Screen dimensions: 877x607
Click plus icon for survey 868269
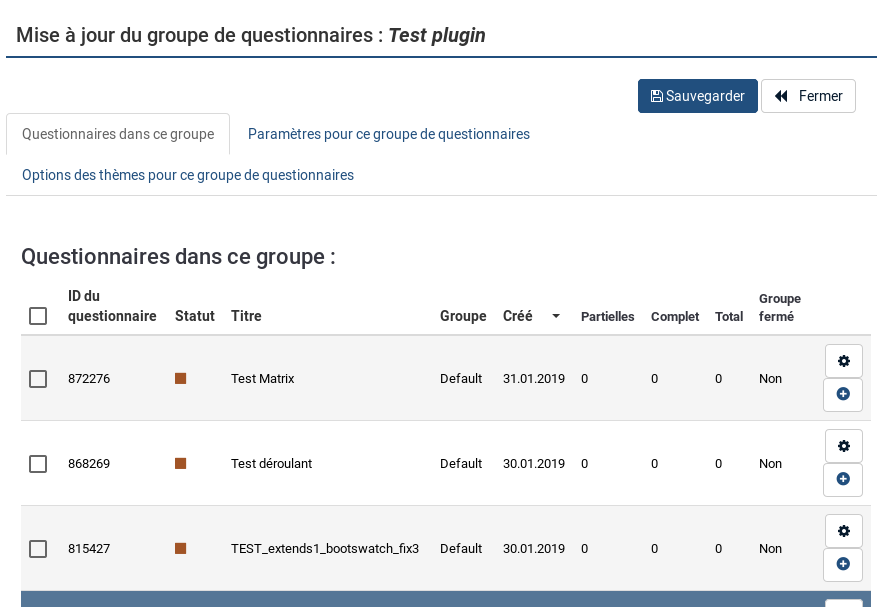pyautogui.click(x=843, y=480)
